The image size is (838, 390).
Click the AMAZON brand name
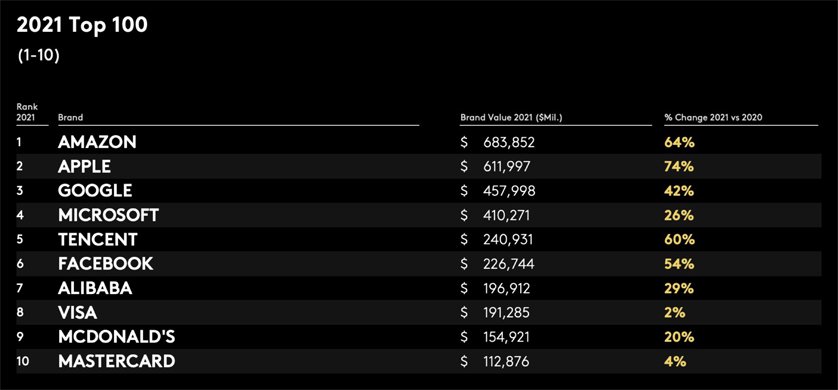[97, 142]
